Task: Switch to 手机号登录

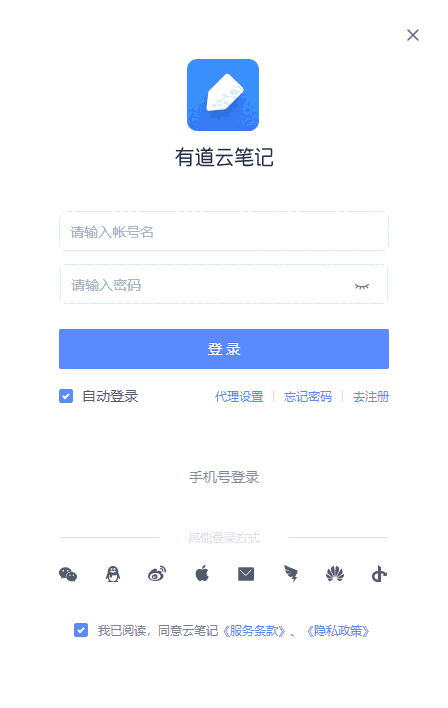Action: (x=224, y=477)
